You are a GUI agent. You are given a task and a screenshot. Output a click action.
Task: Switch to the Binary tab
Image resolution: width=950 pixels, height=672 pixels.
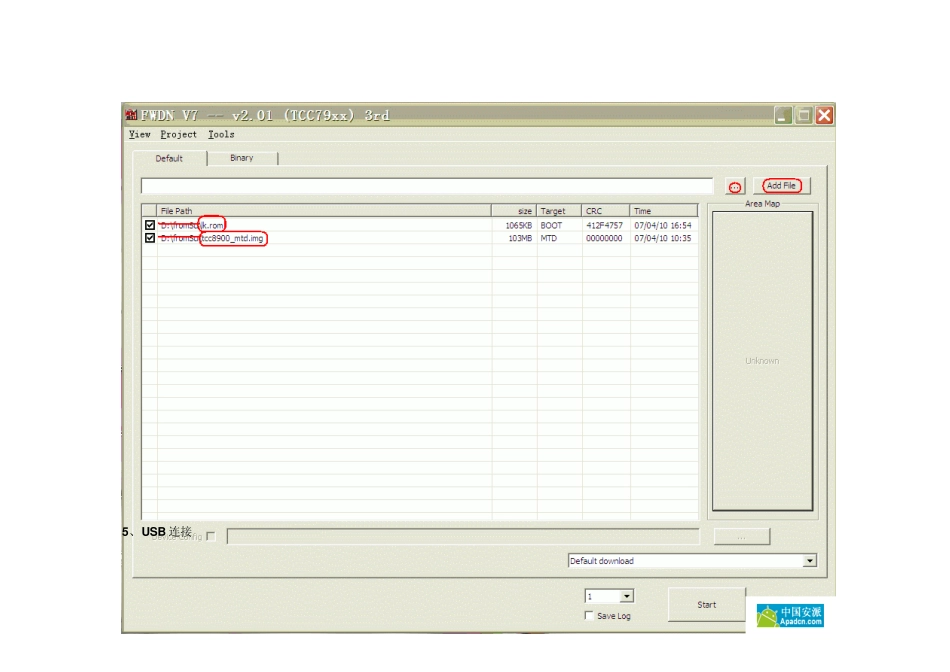point(242,158)
